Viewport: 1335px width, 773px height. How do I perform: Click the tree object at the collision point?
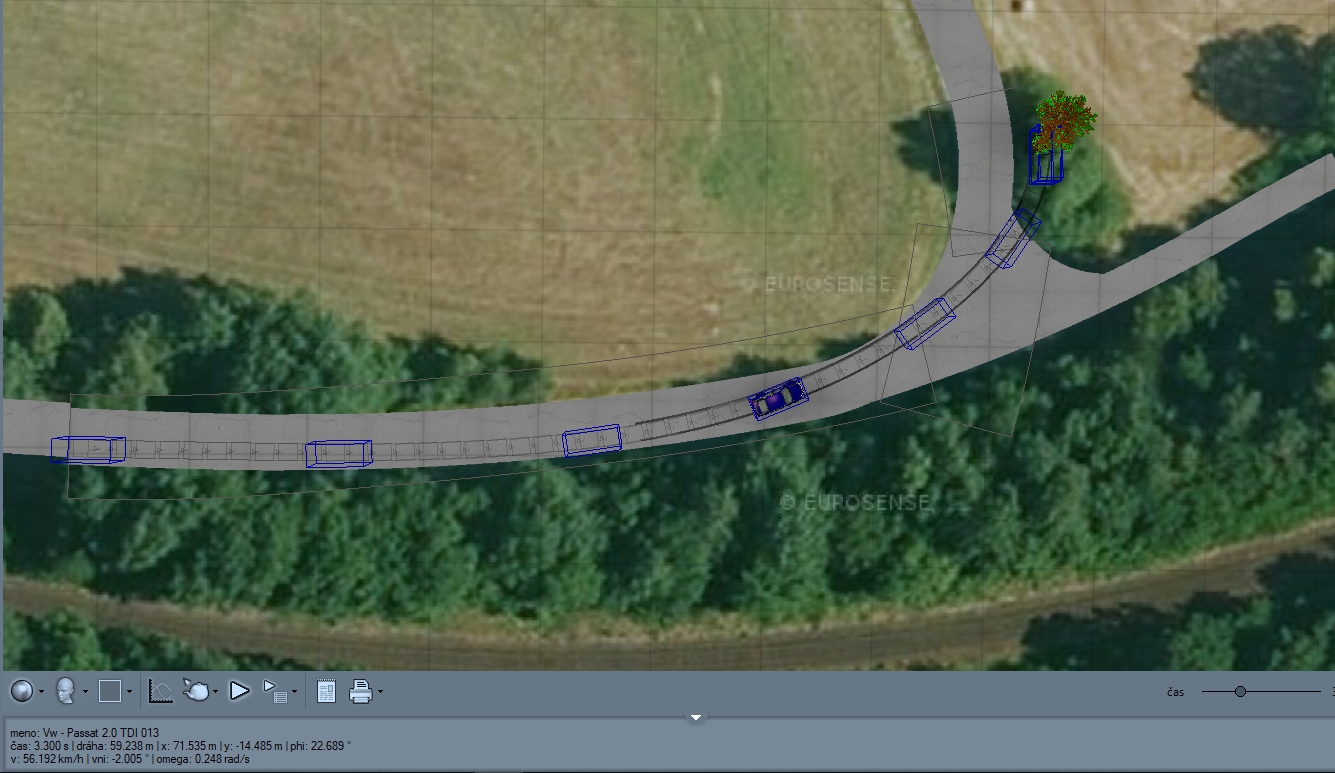click(1064, 119)
